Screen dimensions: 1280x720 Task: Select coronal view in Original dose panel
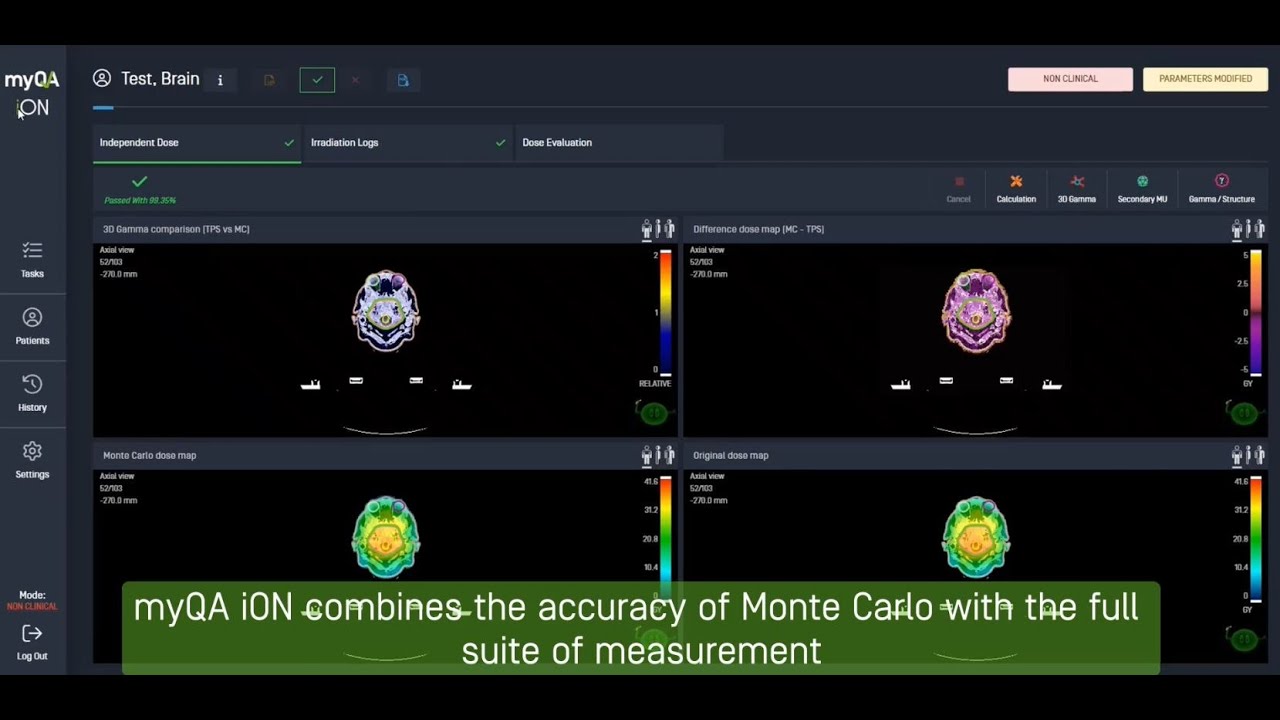[1259, 455]
